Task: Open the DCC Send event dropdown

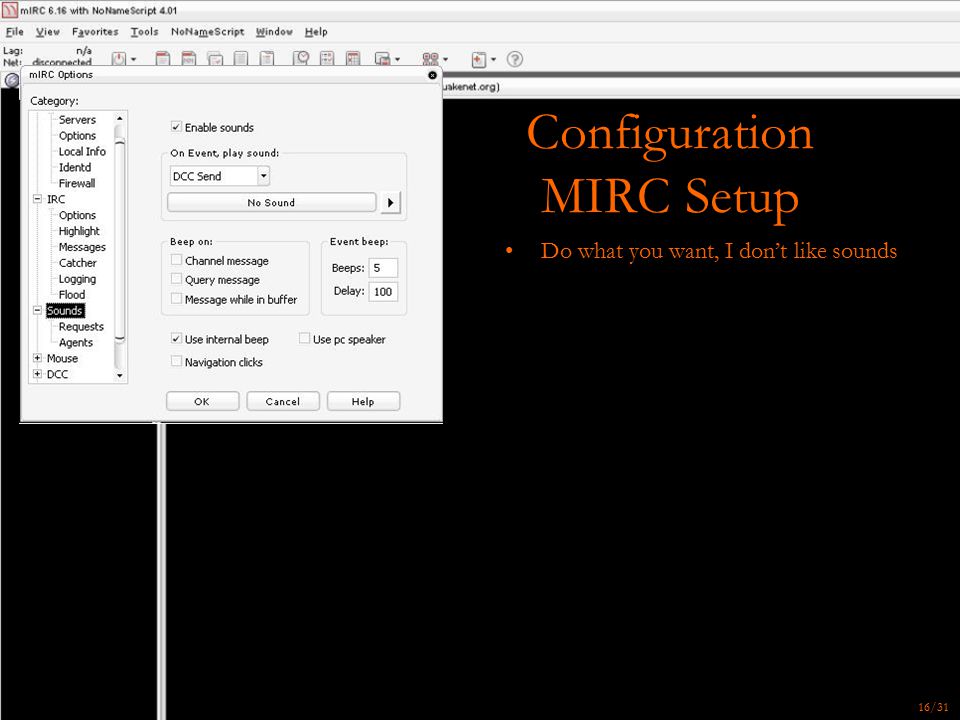Action: coord(263,176)
